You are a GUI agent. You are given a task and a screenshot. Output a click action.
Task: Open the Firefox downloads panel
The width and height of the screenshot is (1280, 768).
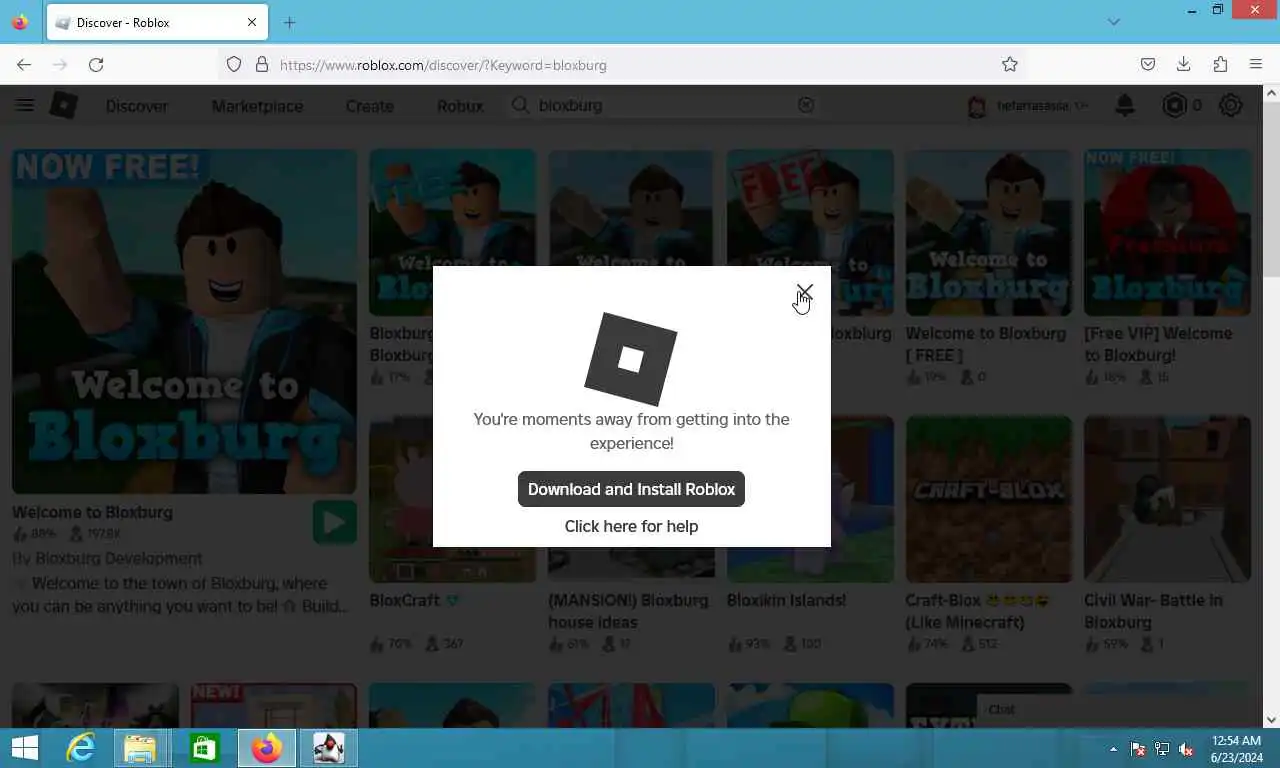click(1183, 65)
